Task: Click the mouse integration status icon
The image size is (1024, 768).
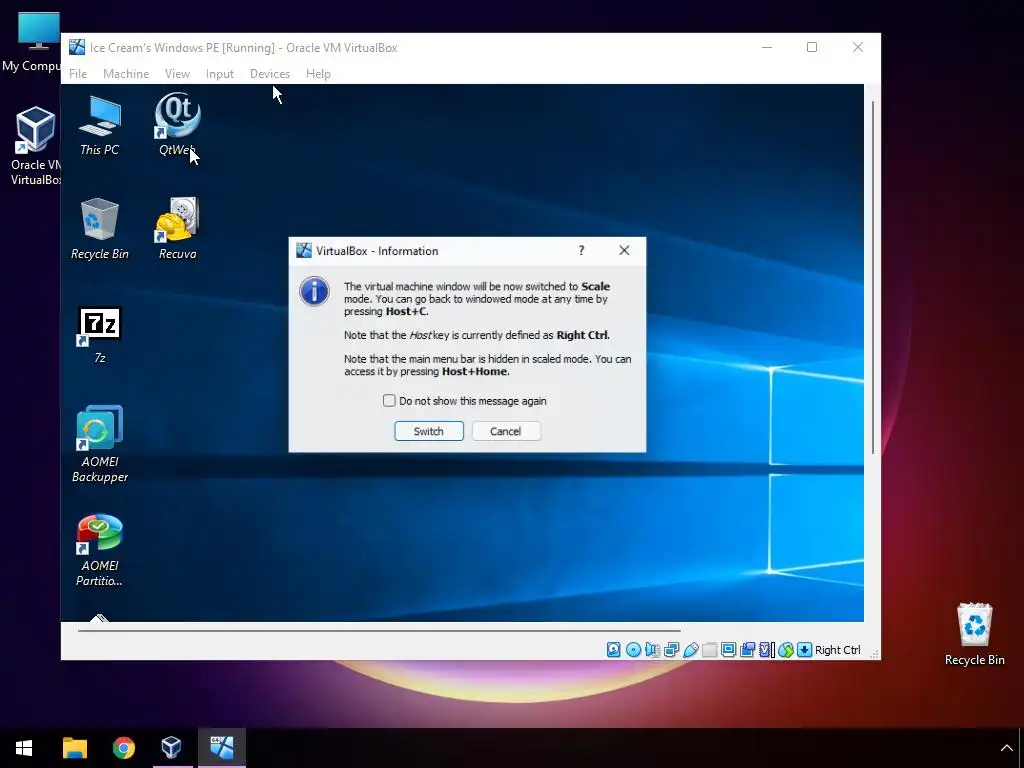Action: click(x=786, y=650)
